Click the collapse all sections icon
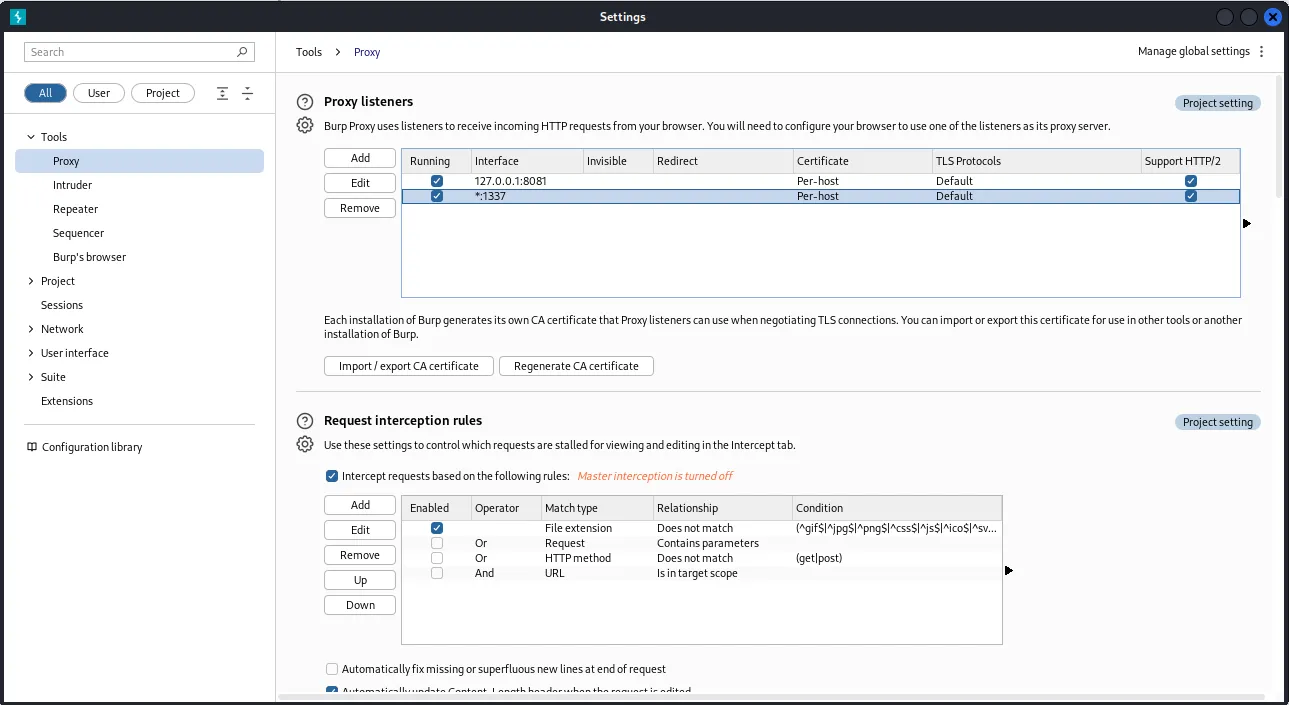The width and height of the screenshot is (1289, 705). [247, 93]
